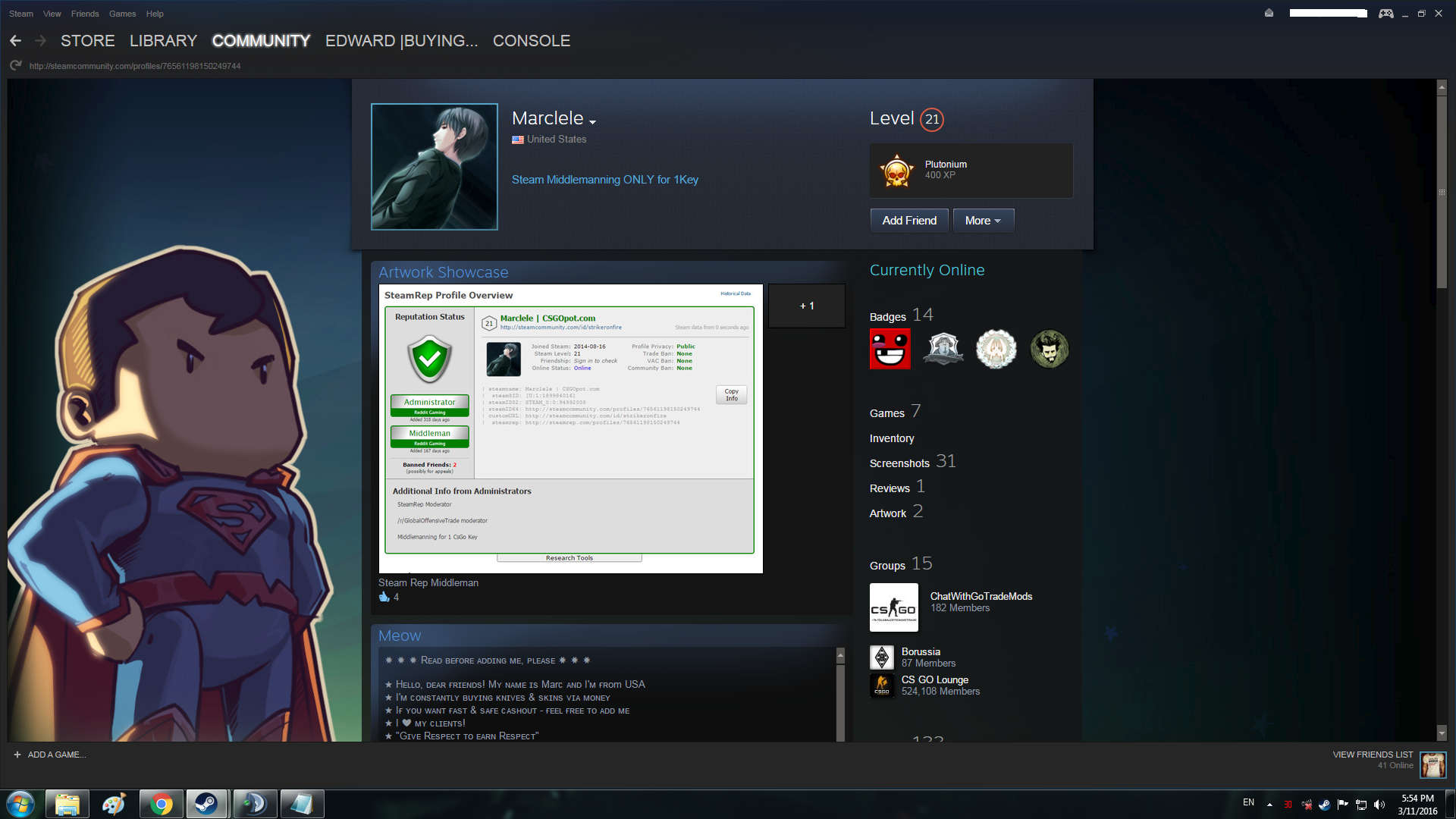This screenshot has width=1456, height=819.
Task: Expand the Marclele name history dropdown
Action: pos(592,122)
